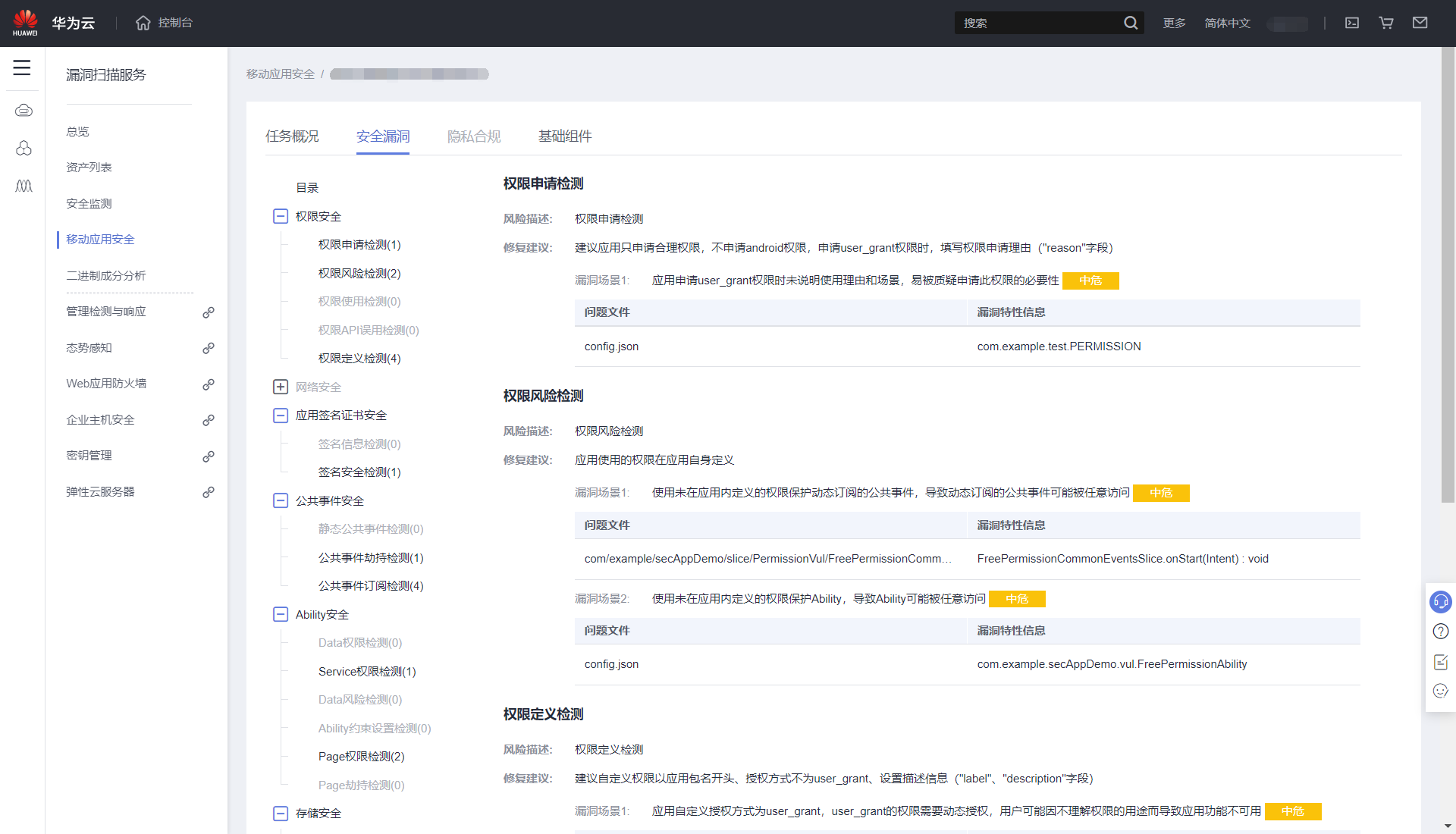Click the page vertical scrollbar thumb
This screenshot has width=1456, height=834.
click(1448, 273)
